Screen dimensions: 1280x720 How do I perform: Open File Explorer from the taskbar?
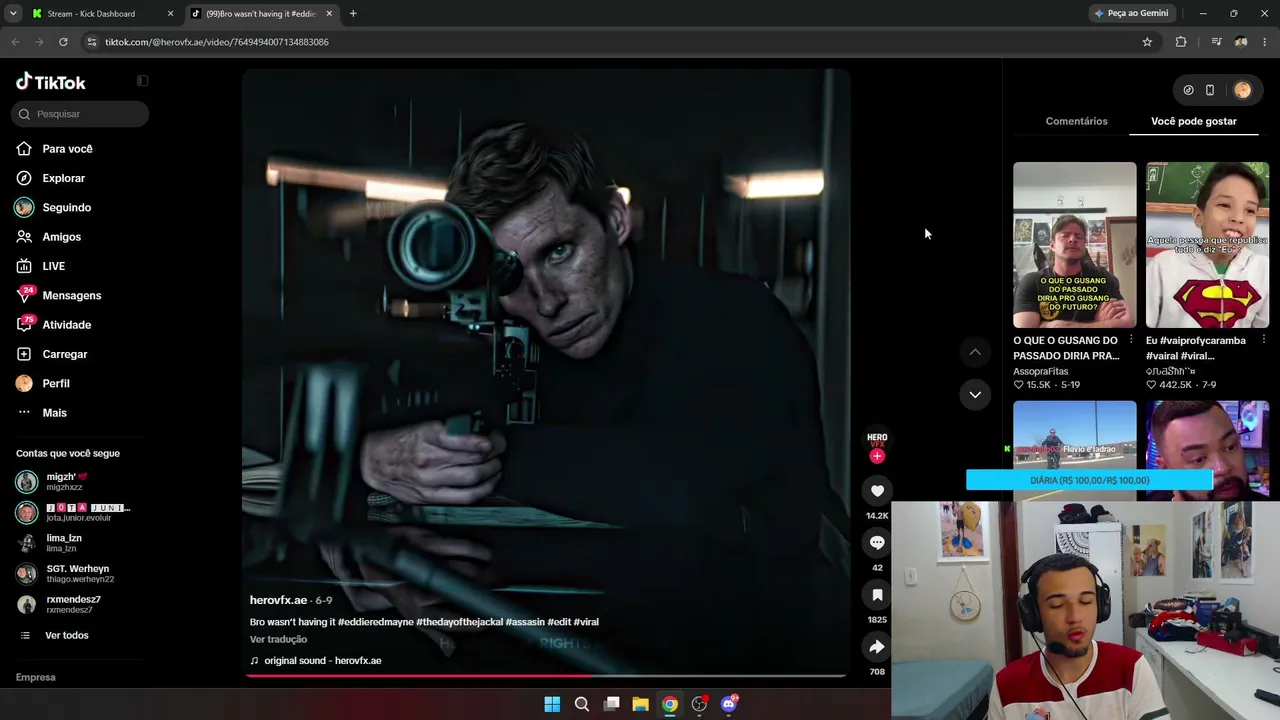640,704
